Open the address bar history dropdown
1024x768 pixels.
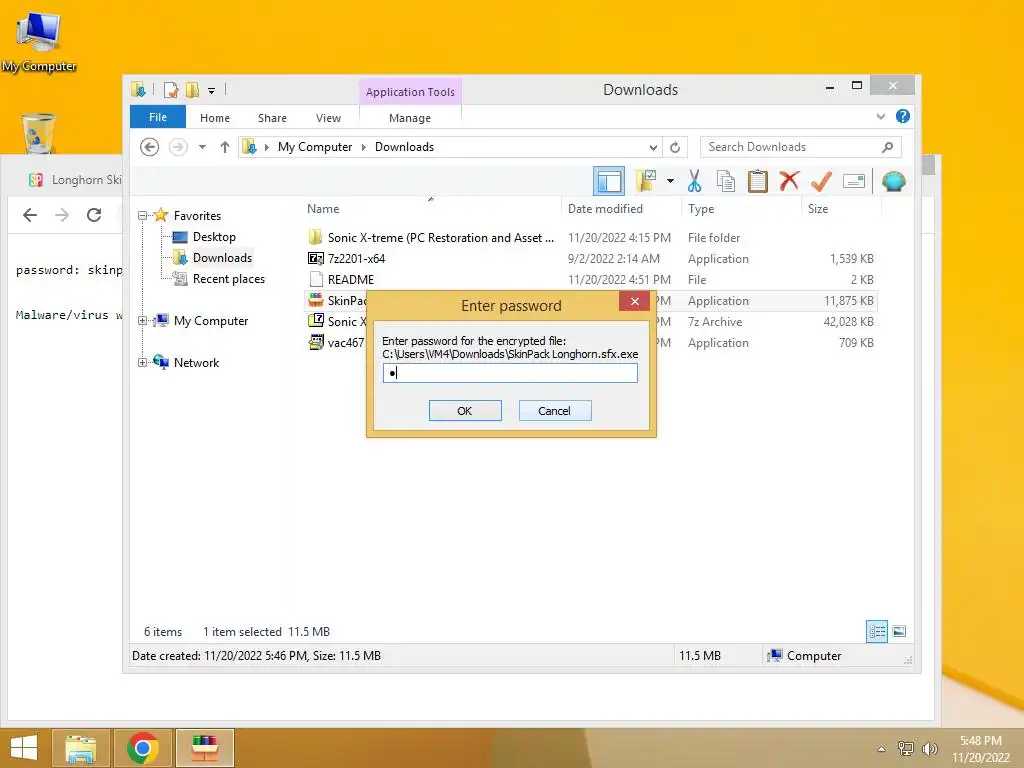[x=653, y=148]
